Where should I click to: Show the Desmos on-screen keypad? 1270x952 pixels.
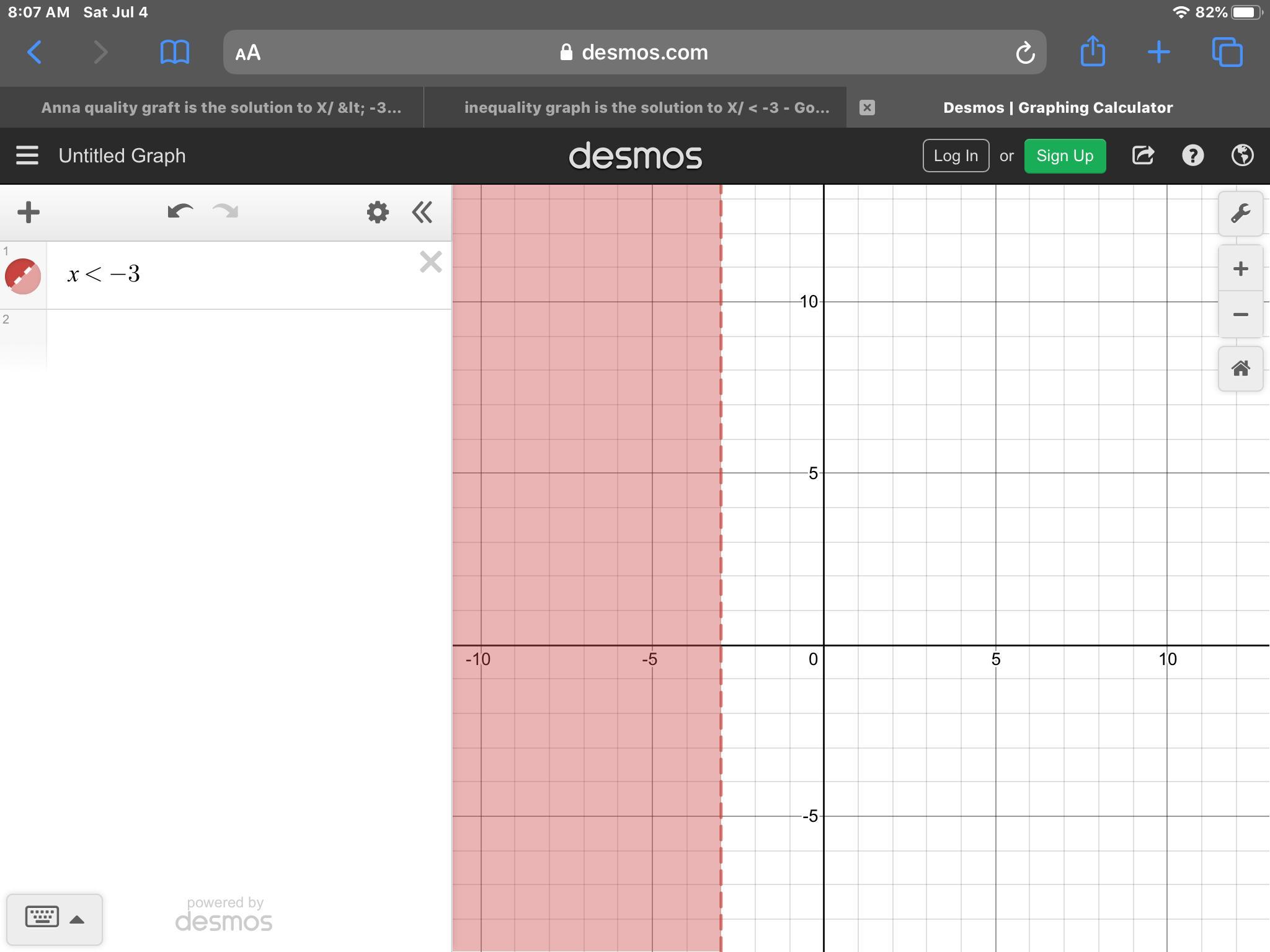point(54,919)
